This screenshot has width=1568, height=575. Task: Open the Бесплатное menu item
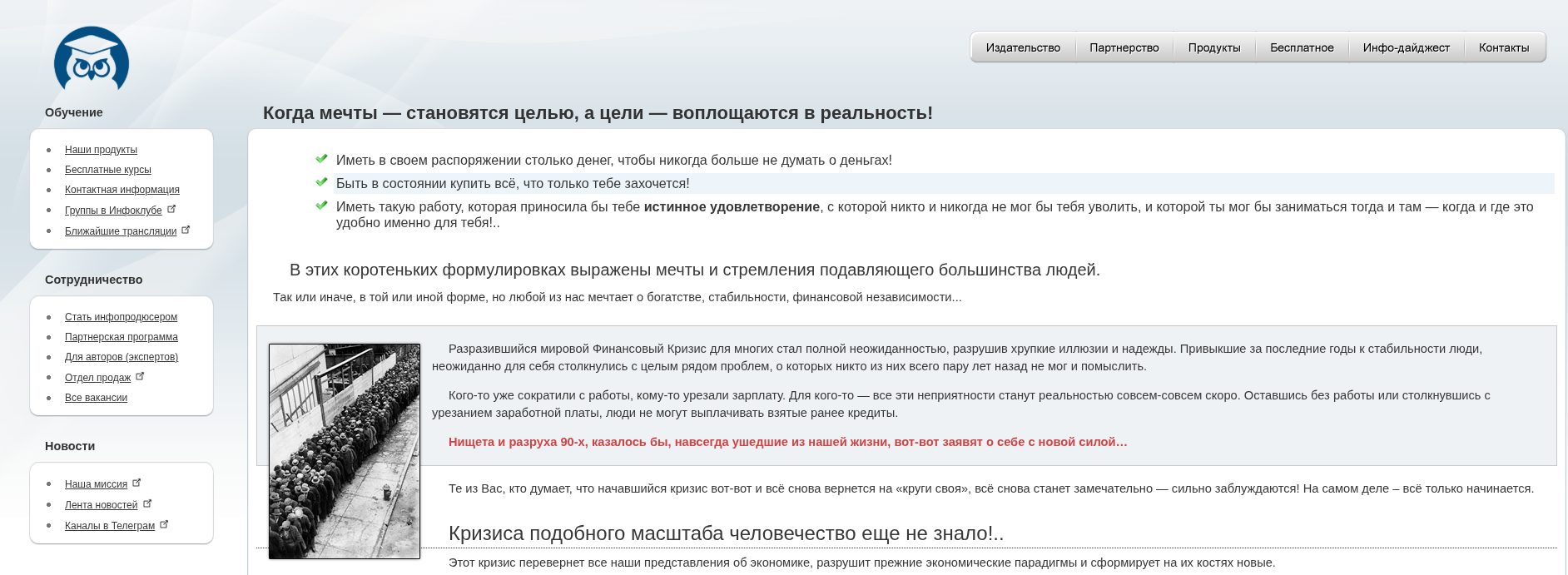[1302, 47]
